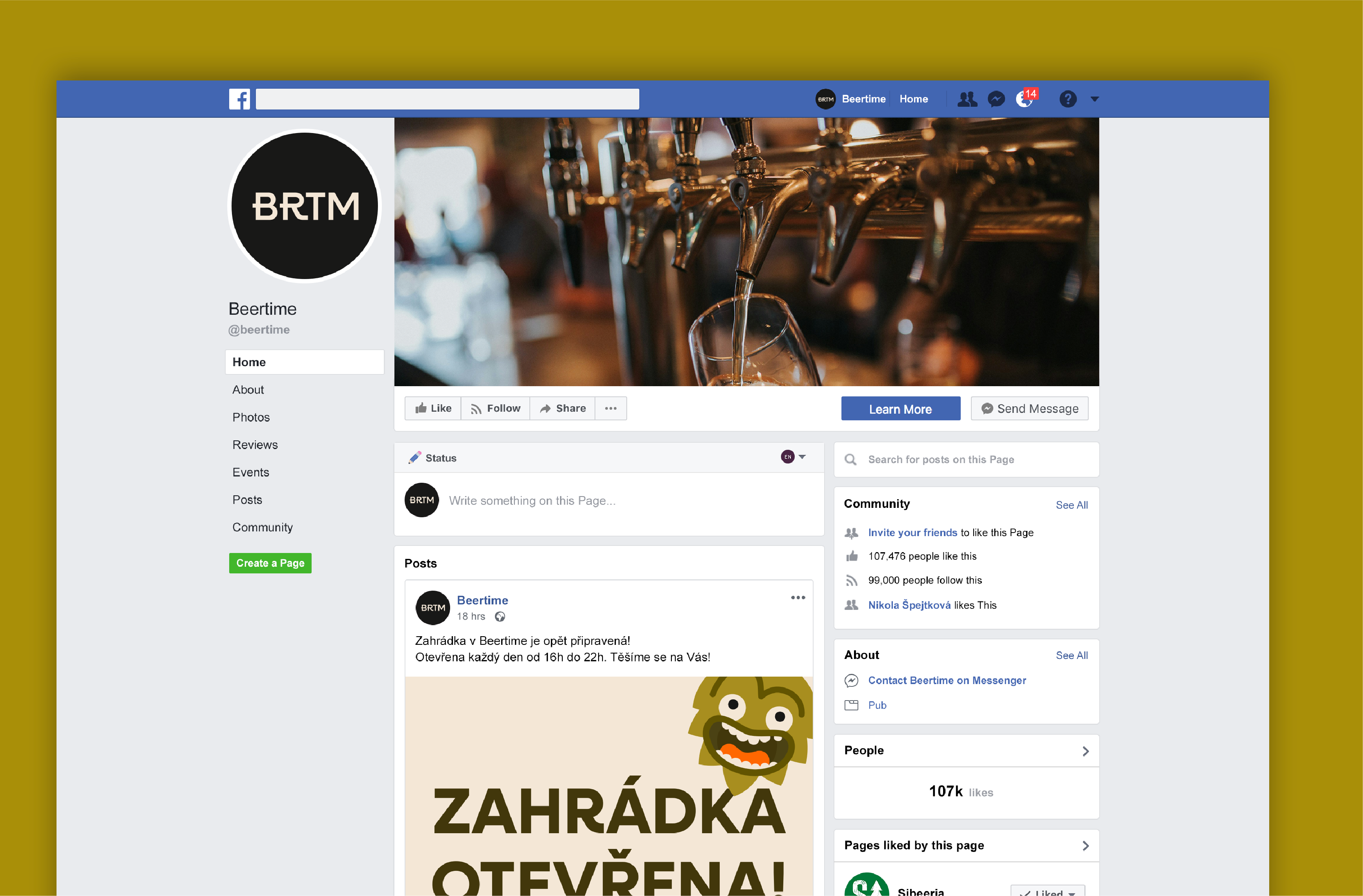Click the Facebook logo icon
The height and width of the screenshot is (896, 1363).
click(239, 99)
